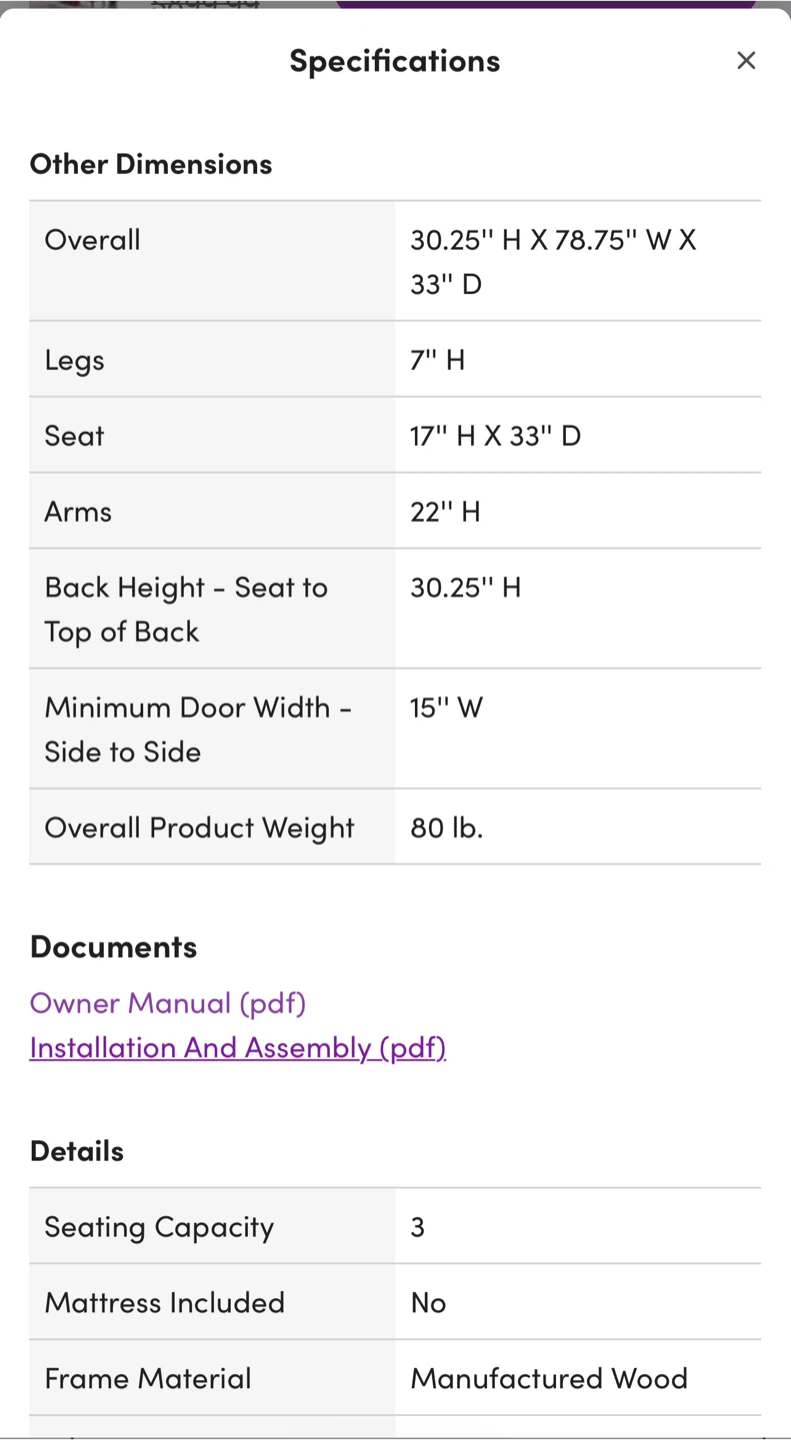Image resolution: width=791 pixels, height=1440 pixels.
Task: Click the Manufactured Wood frame material value
Action: pos(549,1379)
